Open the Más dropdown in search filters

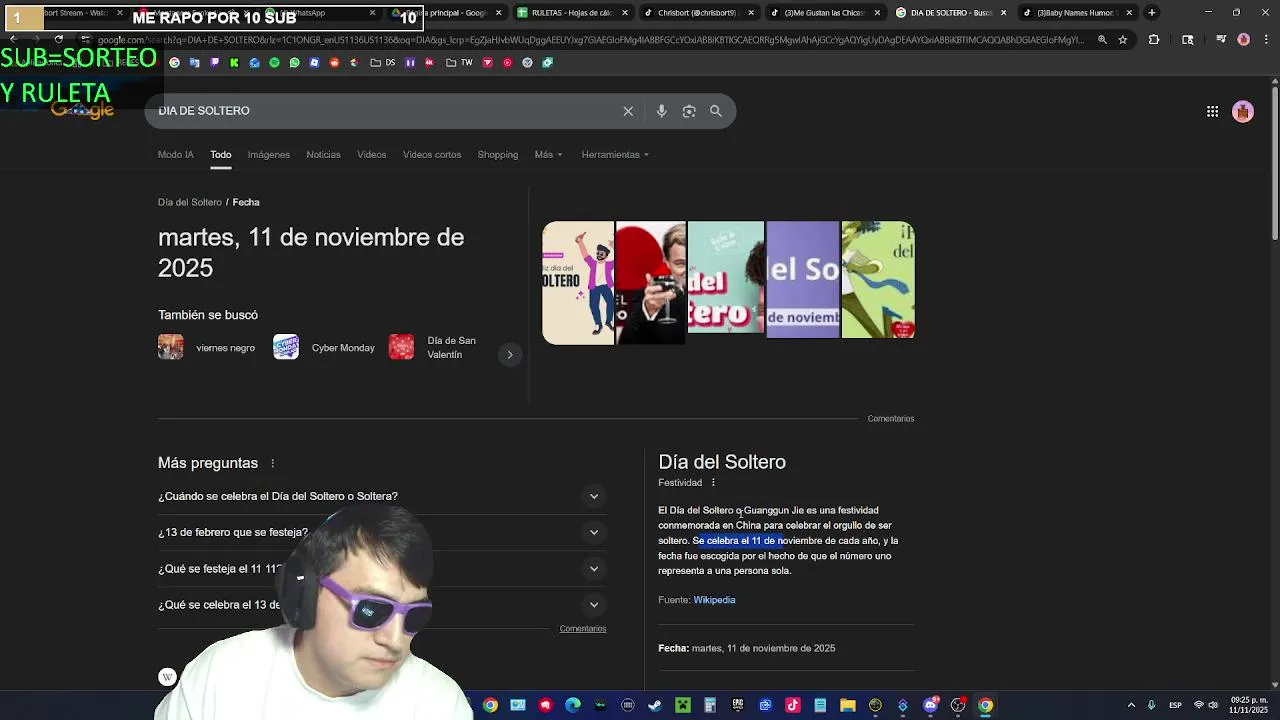548,155
